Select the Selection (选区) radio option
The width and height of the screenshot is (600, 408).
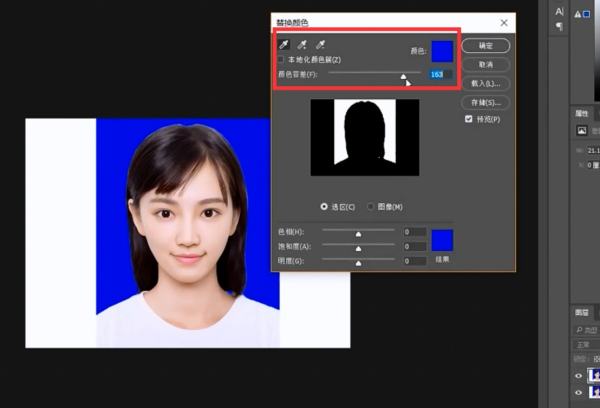[x=323, y=206]
